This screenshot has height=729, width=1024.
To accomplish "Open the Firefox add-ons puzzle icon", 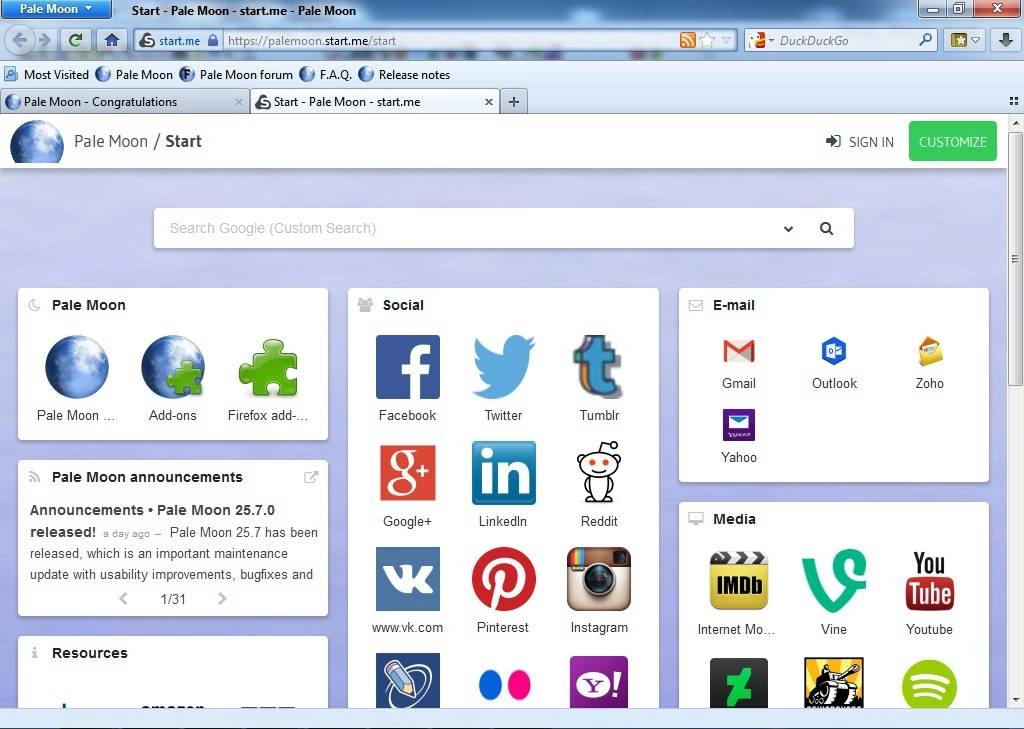I will pyautogui.click(x=268, y=367).
